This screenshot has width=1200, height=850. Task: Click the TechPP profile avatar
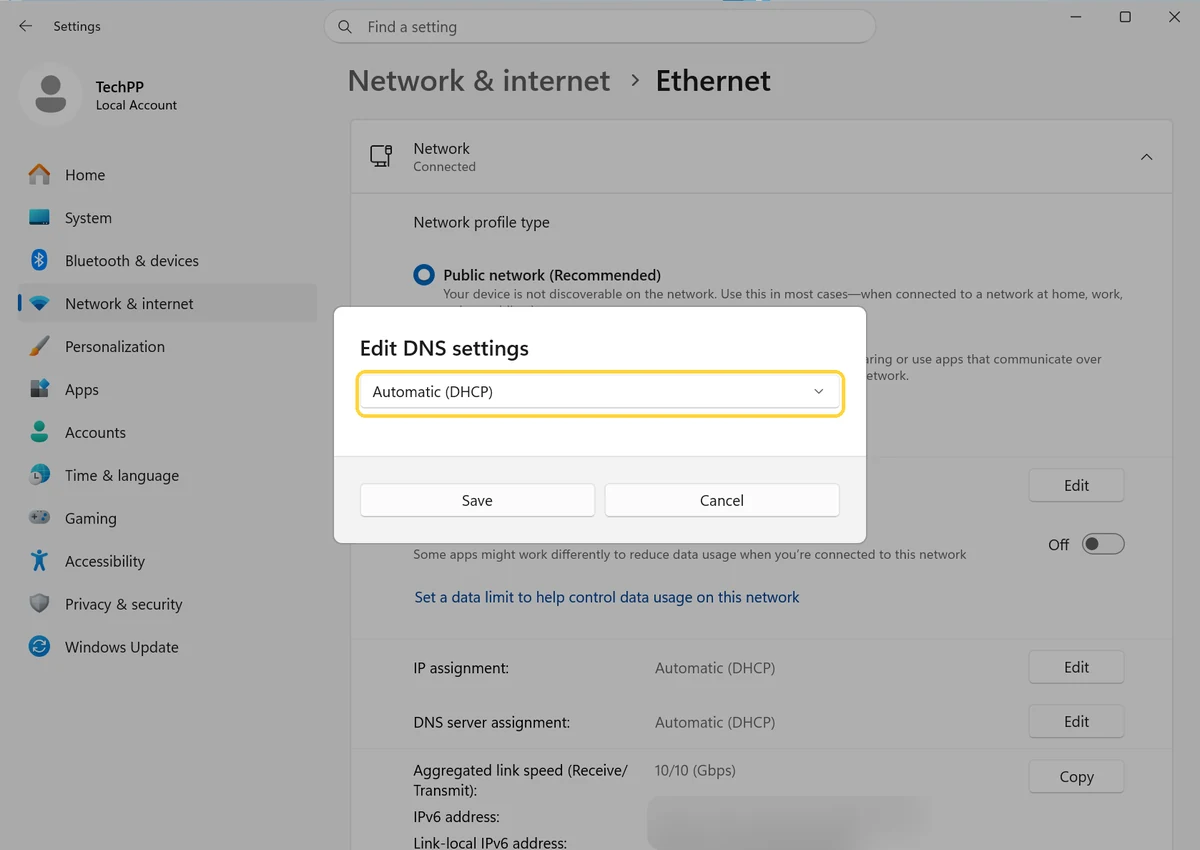[49, 95]
